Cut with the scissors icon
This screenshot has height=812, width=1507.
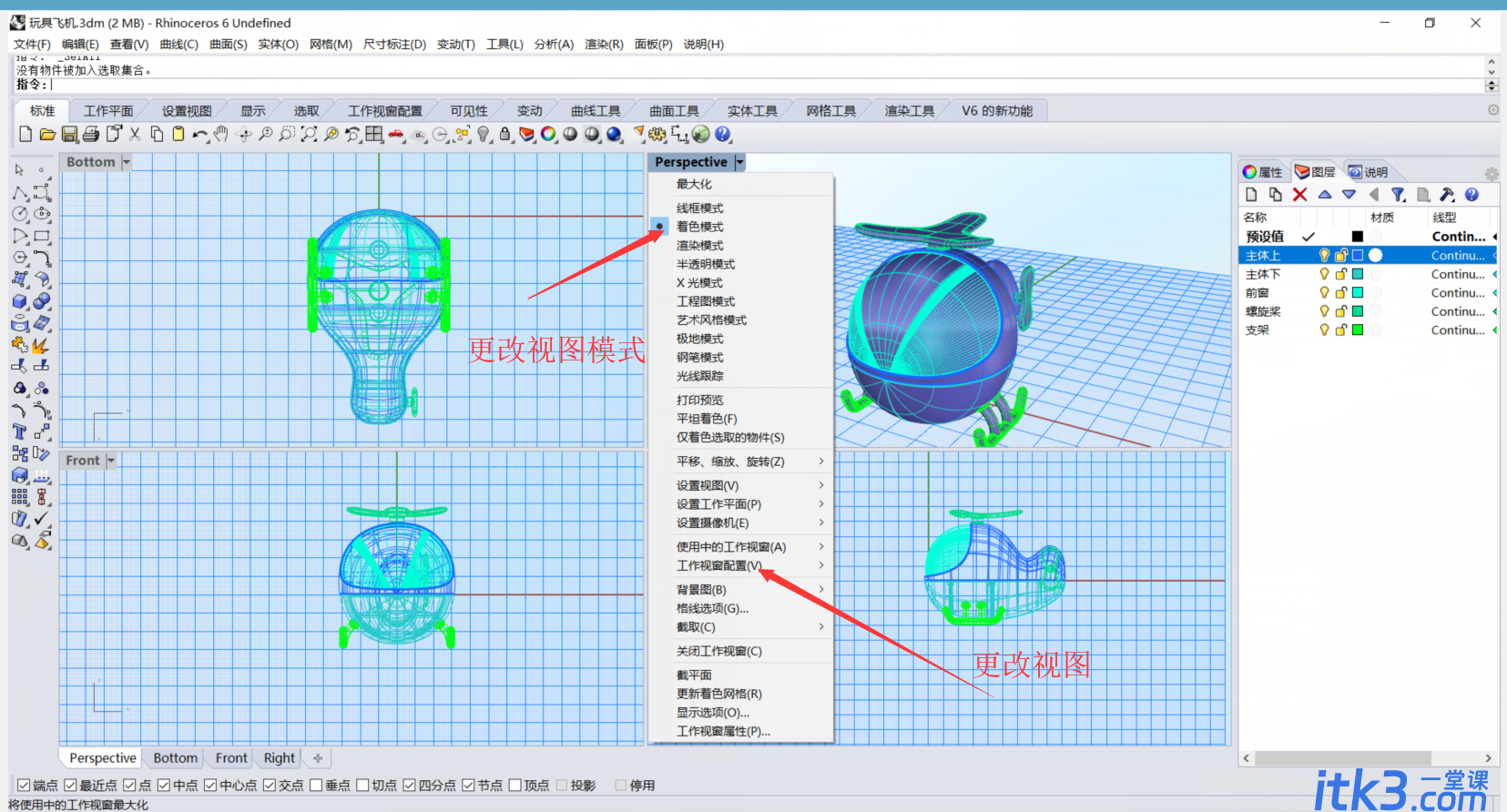[134, 134]
